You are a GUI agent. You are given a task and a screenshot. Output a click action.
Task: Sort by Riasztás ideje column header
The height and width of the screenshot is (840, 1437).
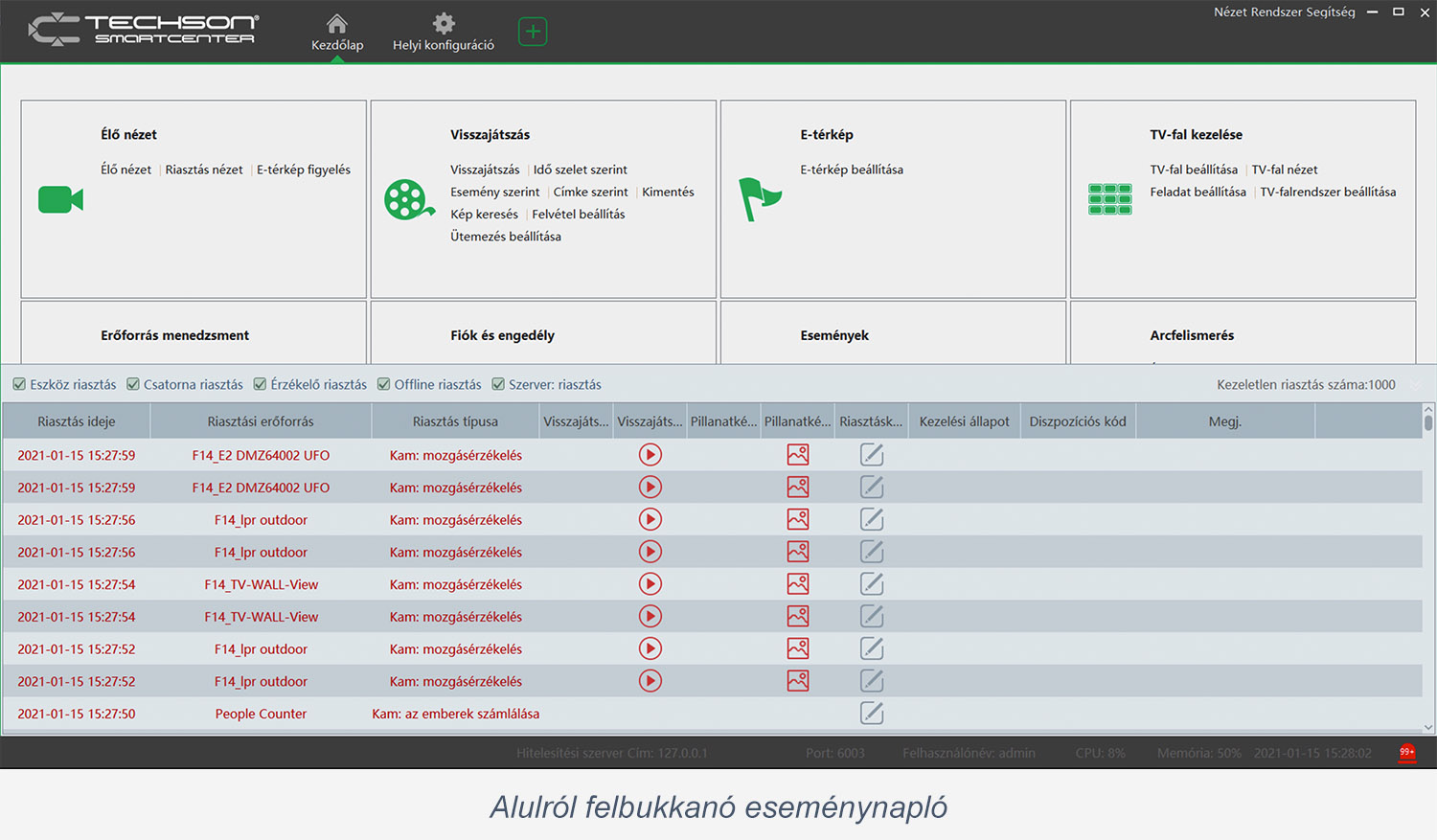76,421
